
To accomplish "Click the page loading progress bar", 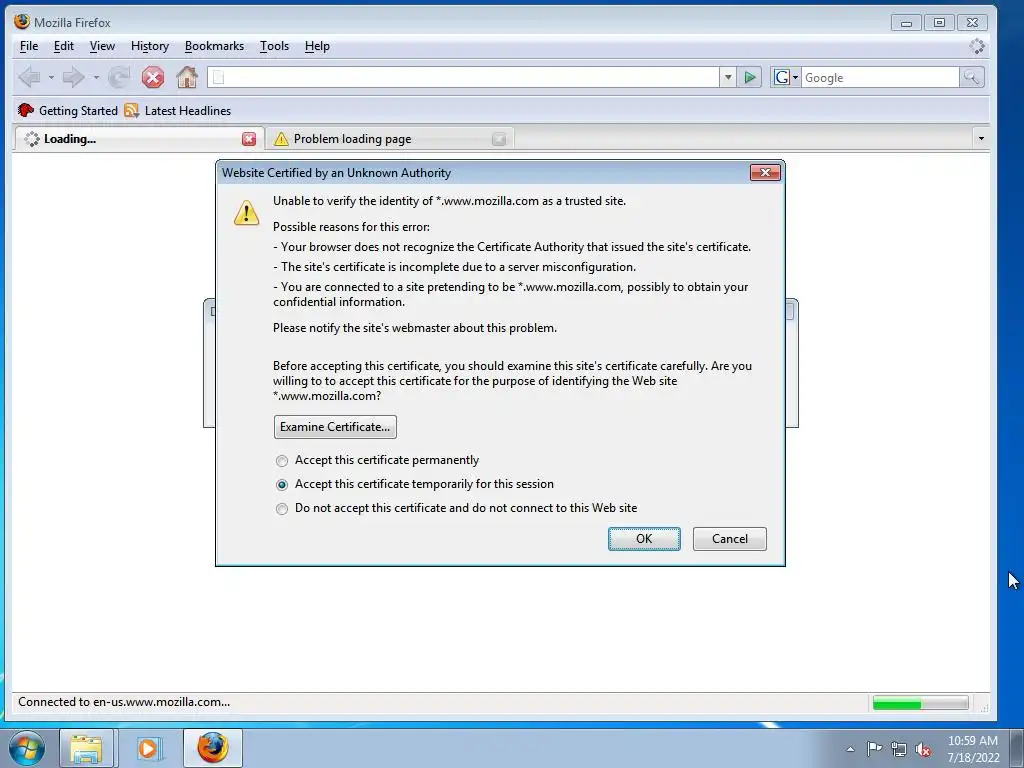I will (920, 703).
